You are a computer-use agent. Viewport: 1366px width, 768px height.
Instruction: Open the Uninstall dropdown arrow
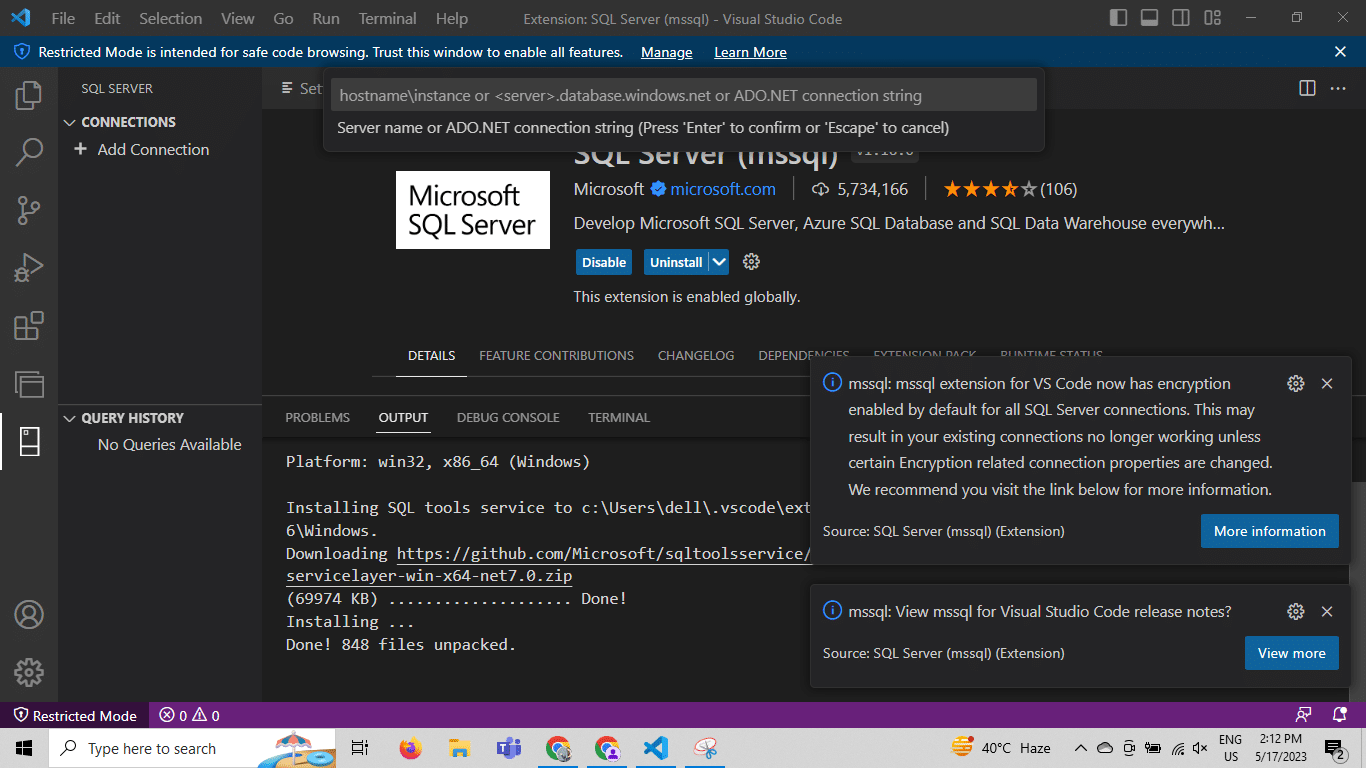pos(719,262)
